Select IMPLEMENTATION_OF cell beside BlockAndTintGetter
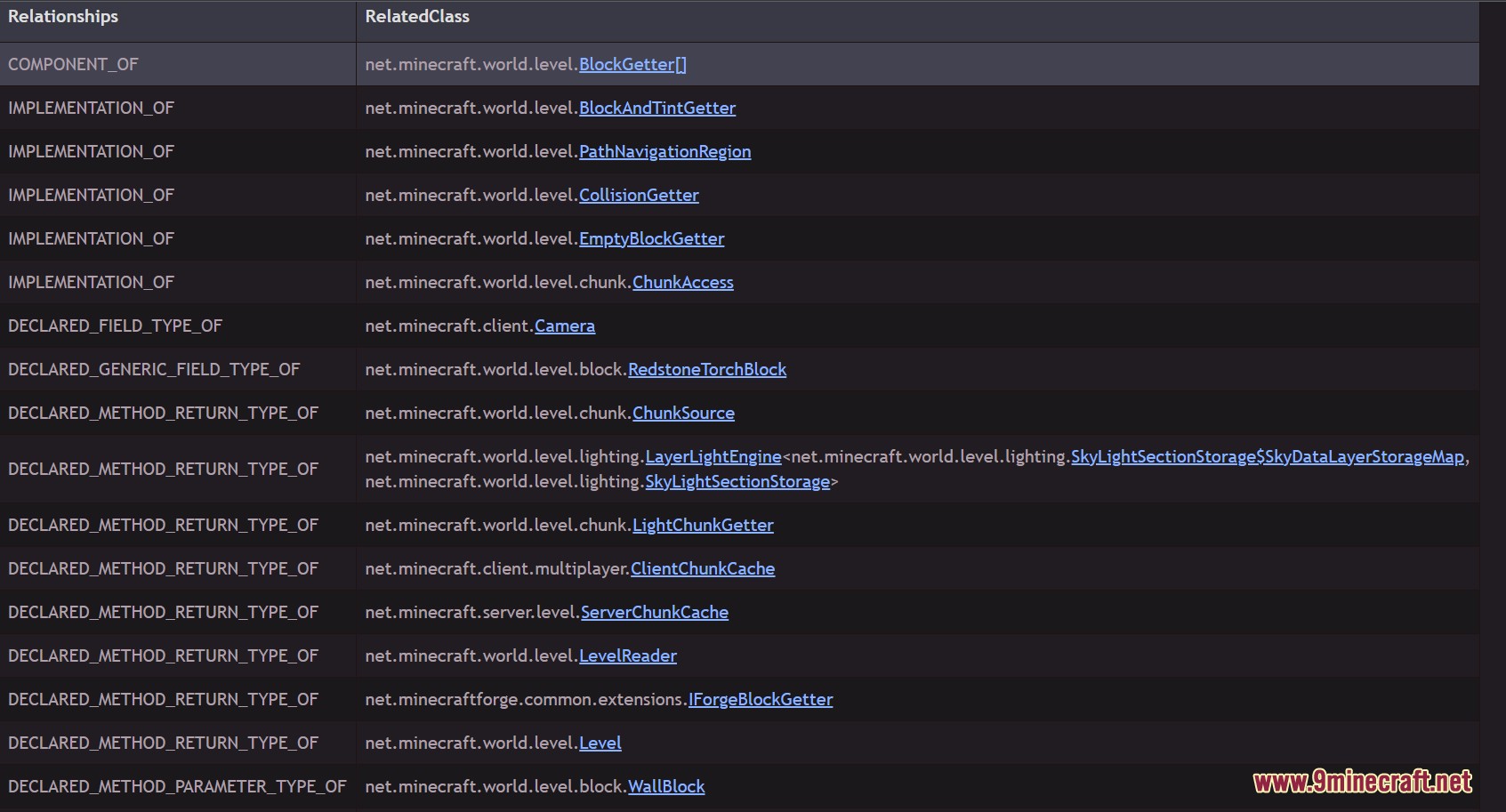The width and height of the screenshot is (1506, 812). (178, 108)
